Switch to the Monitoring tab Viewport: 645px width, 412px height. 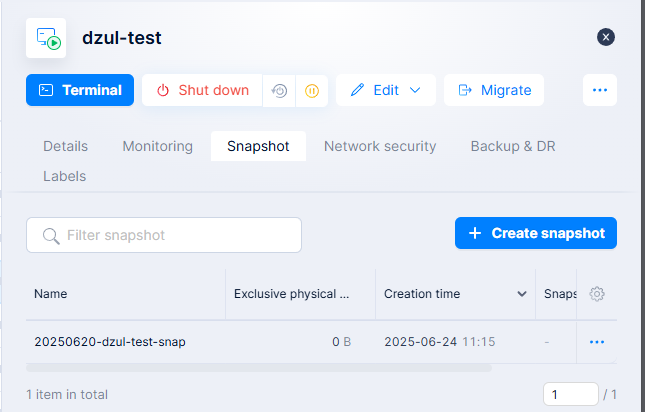click(157, 146)
